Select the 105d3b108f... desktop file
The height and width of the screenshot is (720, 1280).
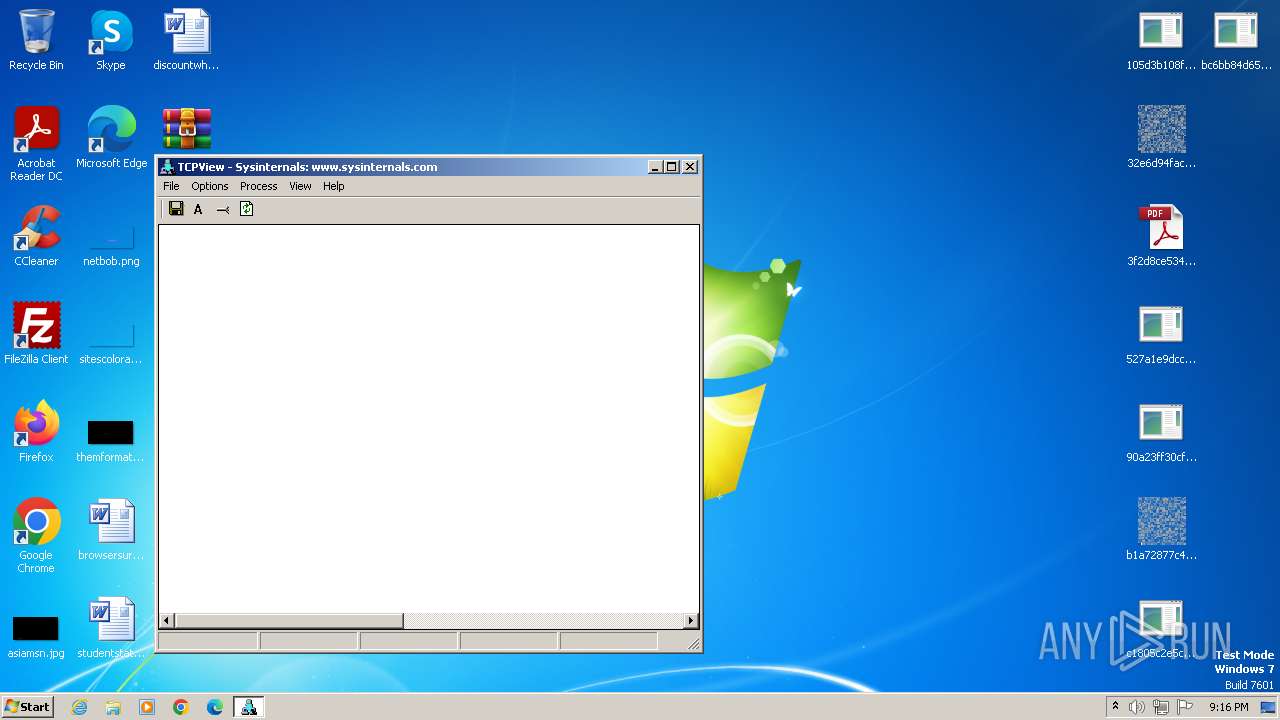click(1161, 40)
